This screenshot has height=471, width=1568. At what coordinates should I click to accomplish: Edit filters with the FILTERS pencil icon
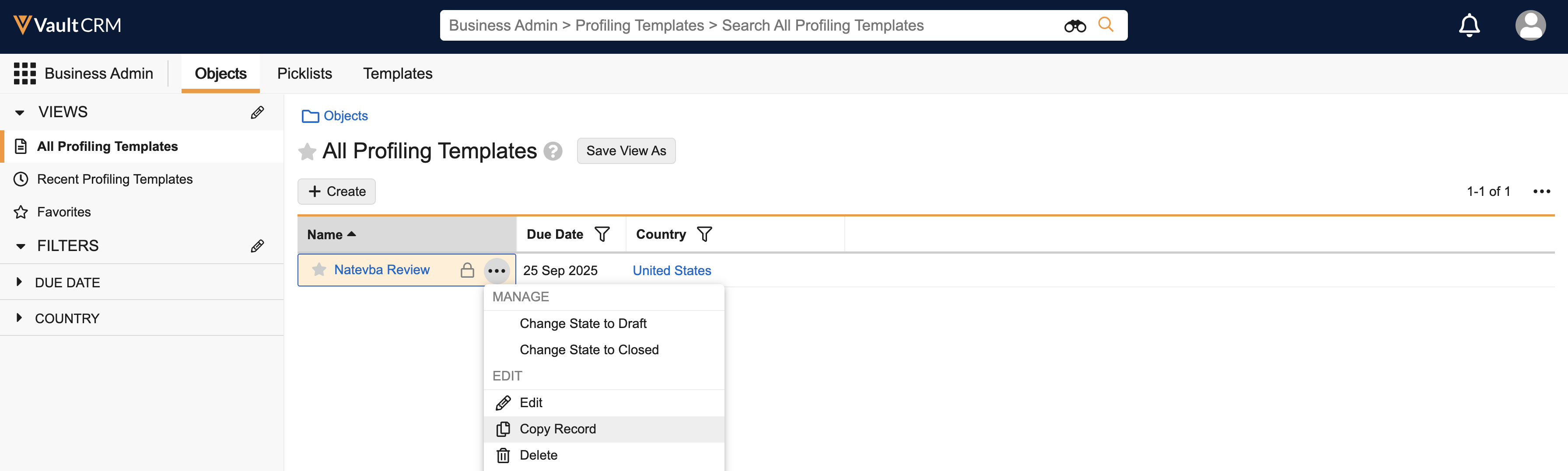[x=258, y=246]
